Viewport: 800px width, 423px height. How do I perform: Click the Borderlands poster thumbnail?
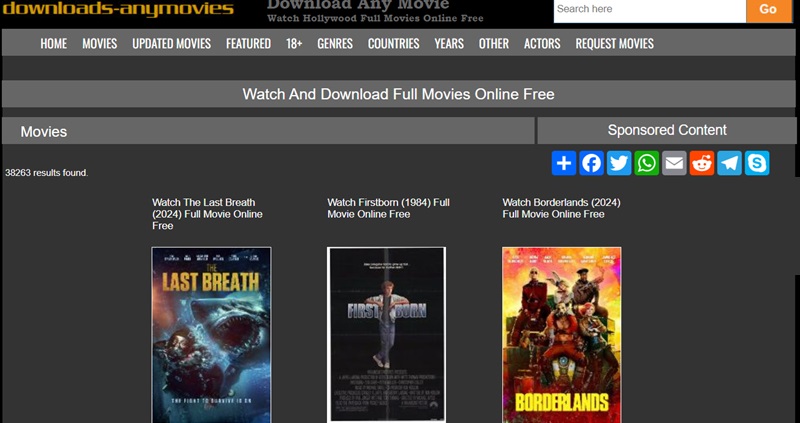coord(562,335)
